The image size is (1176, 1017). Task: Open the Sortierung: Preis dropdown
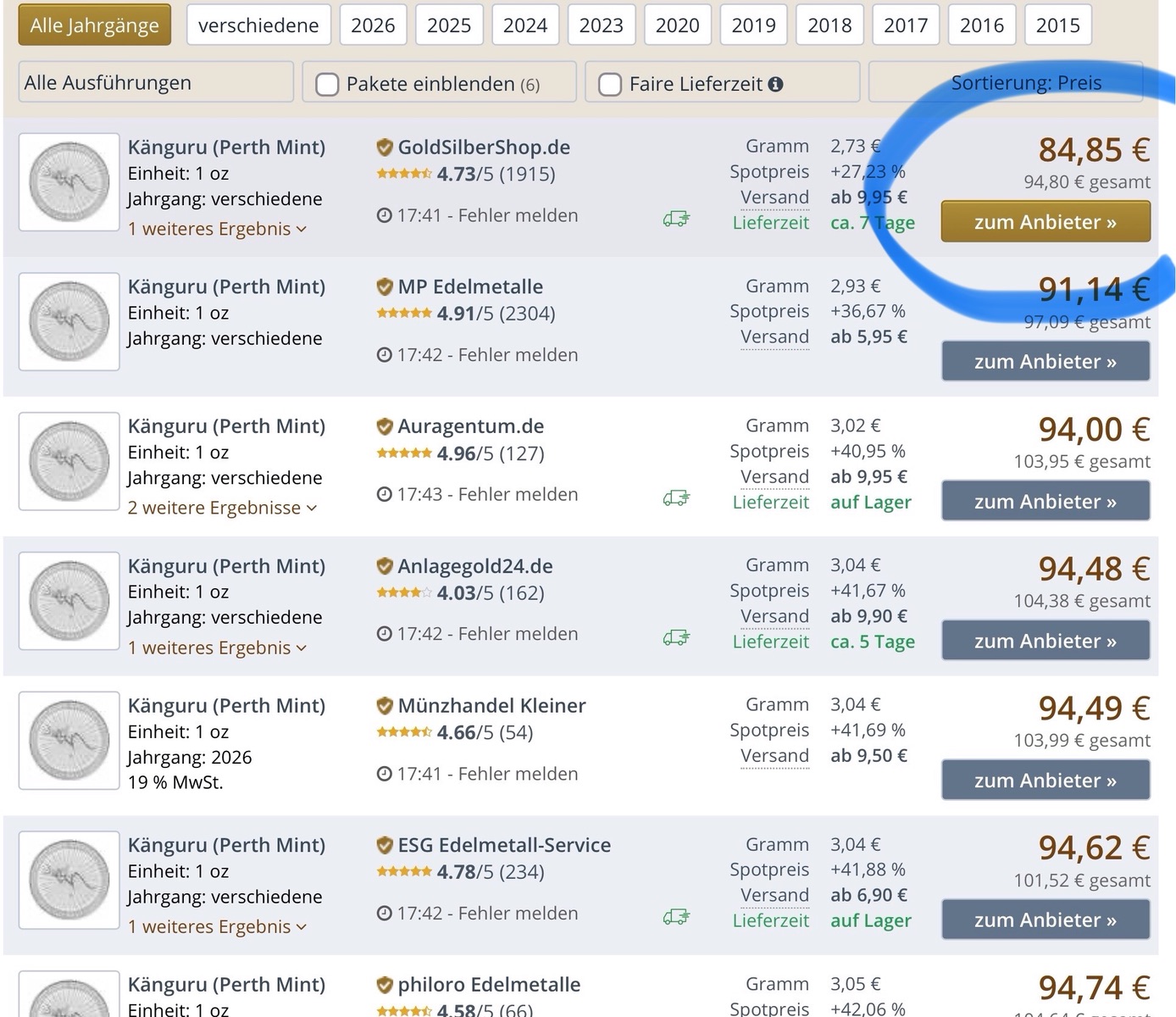click(x=1006, y=83)
